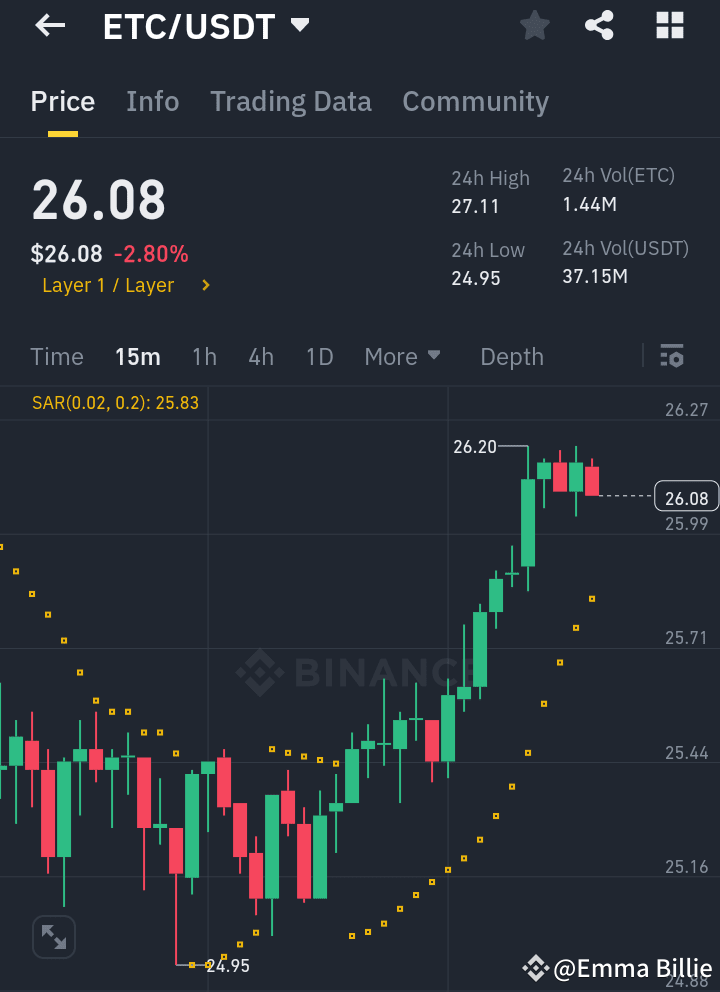This screenshot has width=720, height=992.
Task: Open the grid layout icon top right
Action: pos(668,25)
